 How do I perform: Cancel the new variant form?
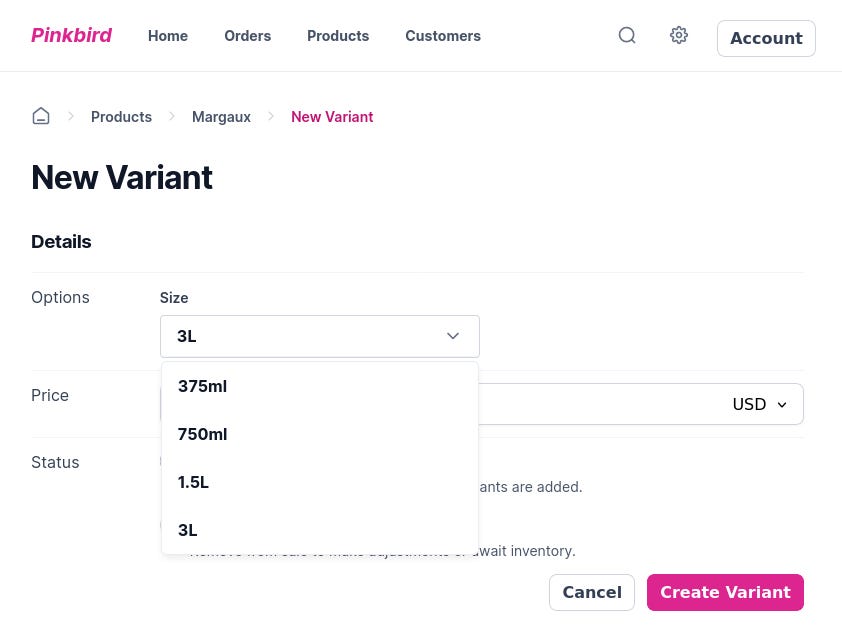591,592
